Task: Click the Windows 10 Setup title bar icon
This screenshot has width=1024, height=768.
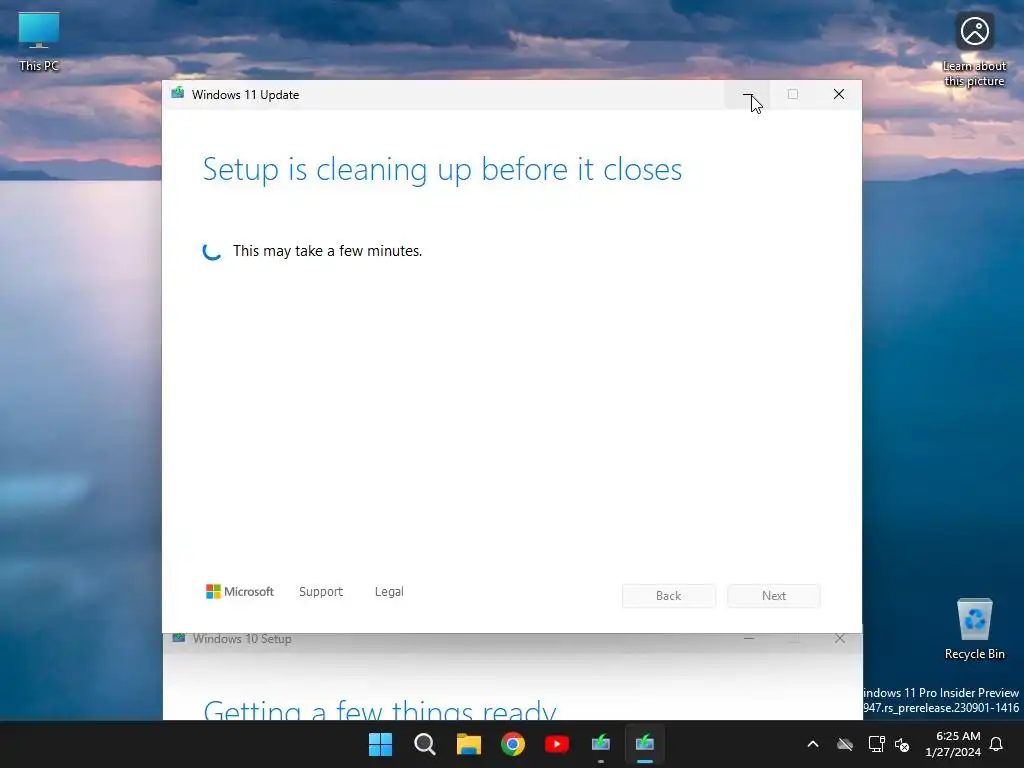Action: coord(178,638)
